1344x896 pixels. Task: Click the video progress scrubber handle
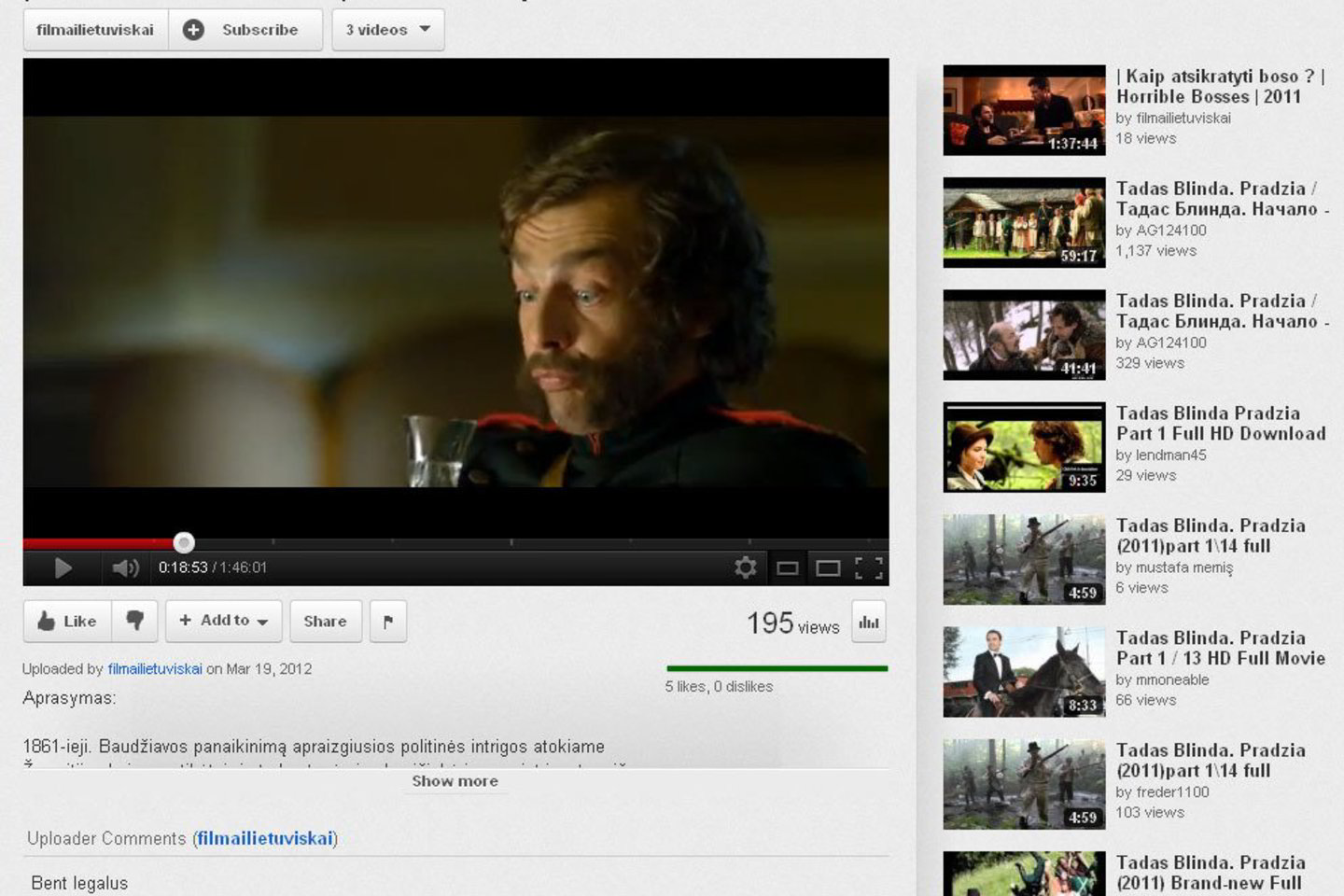(184, 542)
